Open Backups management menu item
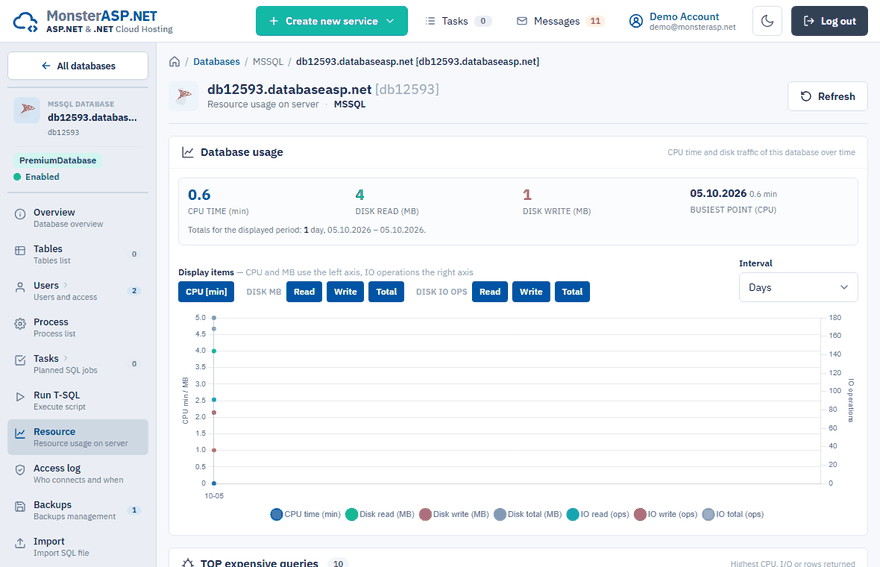 pos(78,510)
